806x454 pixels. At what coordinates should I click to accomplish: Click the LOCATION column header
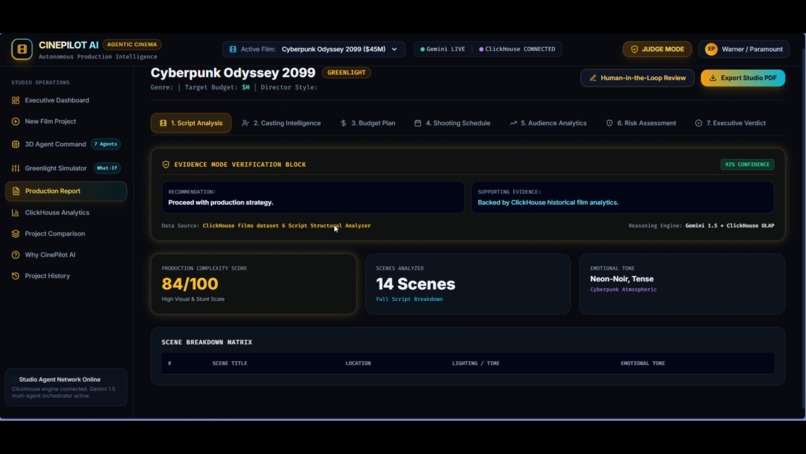click(358, 364)
